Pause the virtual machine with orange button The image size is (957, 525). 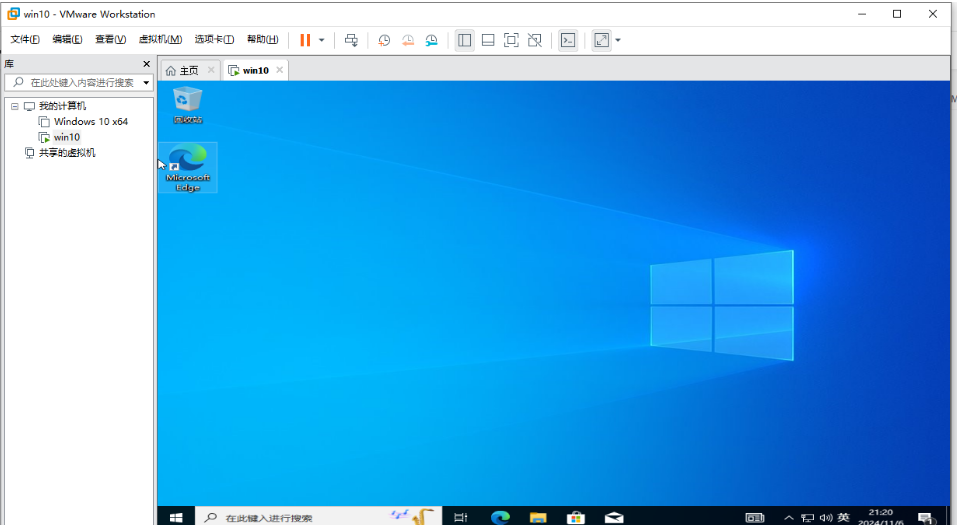pyautogui.click(x=305, y=40)
